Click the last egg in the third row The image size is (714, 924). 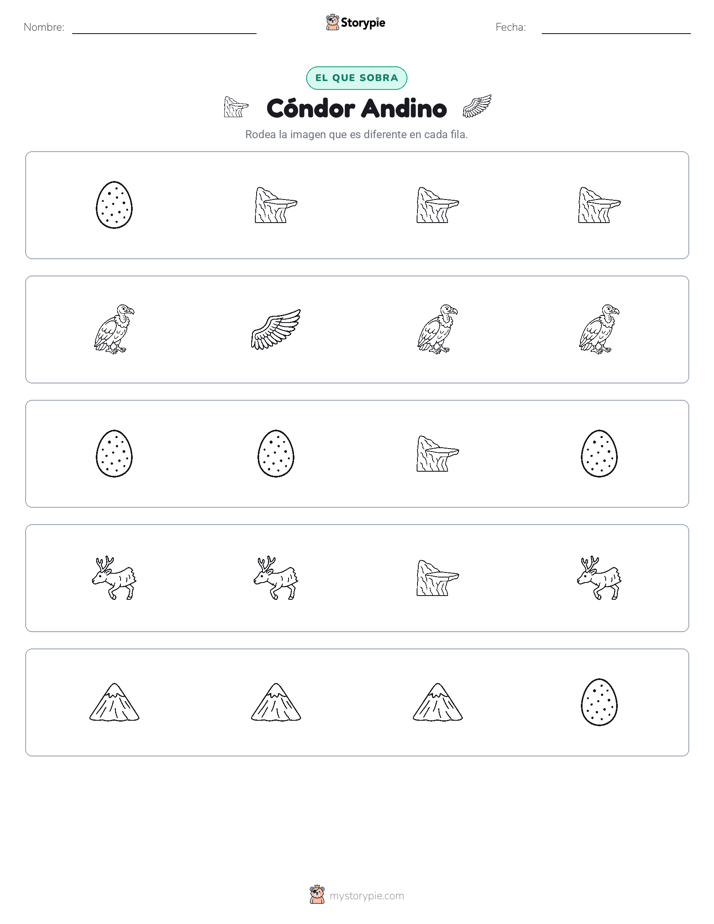599,454
